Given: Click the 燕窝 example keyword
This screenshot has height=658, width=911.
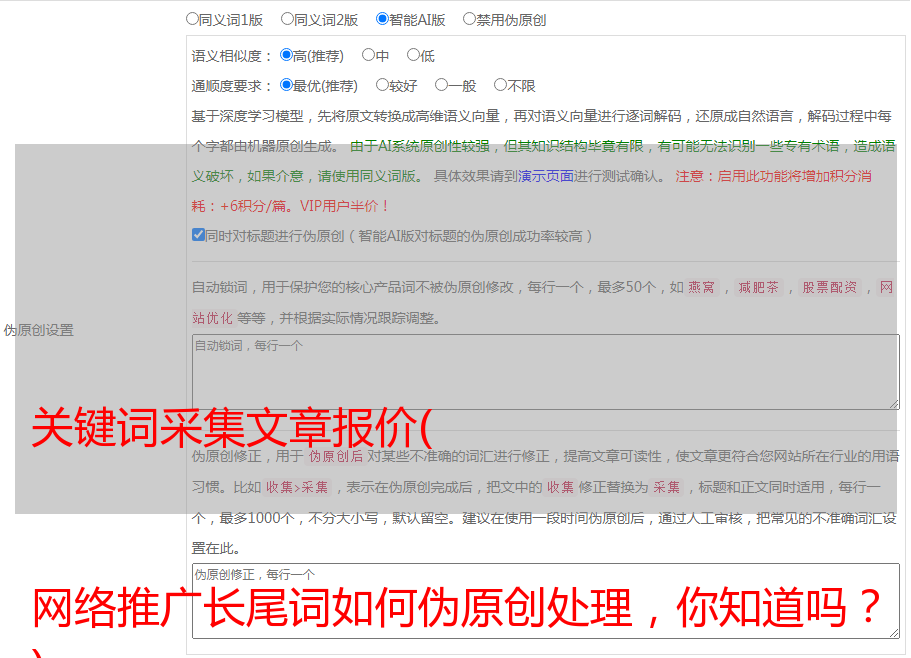Looking at the screenshot, I should 701,287.
